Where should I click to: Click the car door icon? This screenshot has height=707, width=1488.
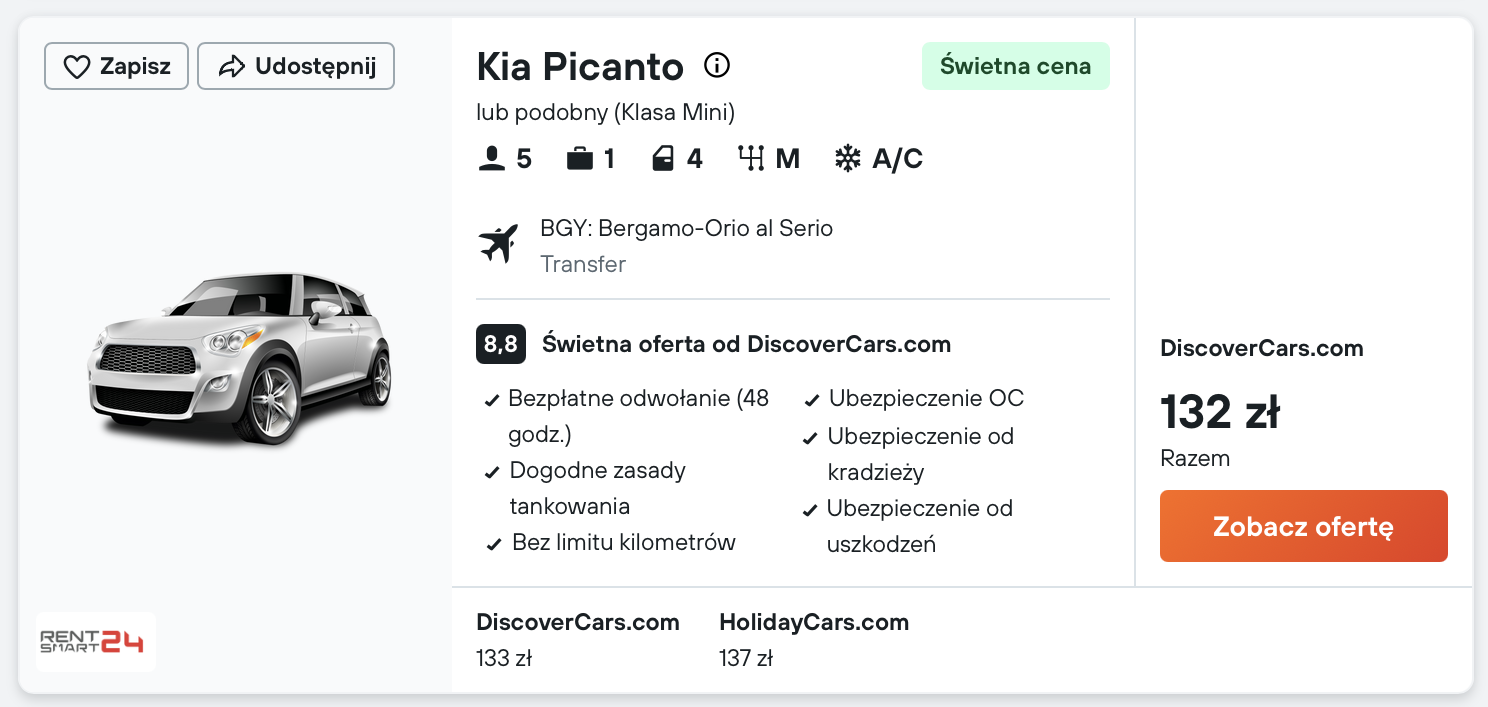(x=663, y=159)
